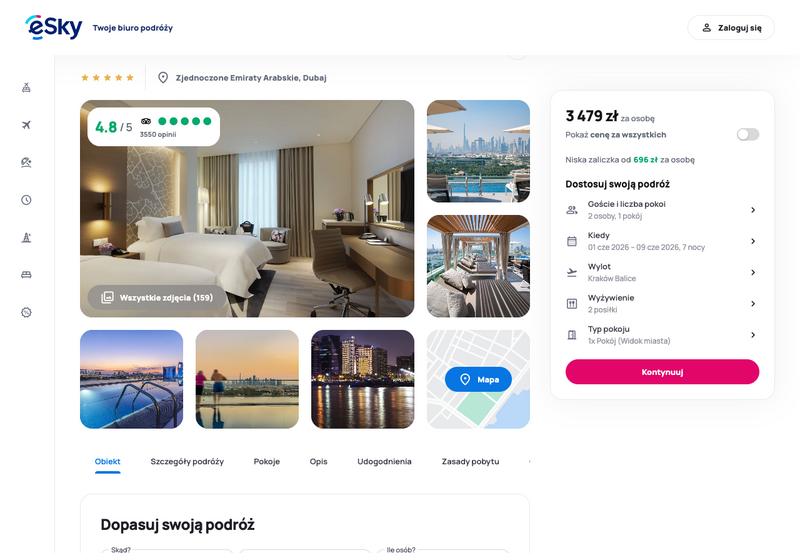This screenshot has height=553, width=800.
Task: Open the beach umbrella holidays sidebar icon
Action: [x=27, y=162]
